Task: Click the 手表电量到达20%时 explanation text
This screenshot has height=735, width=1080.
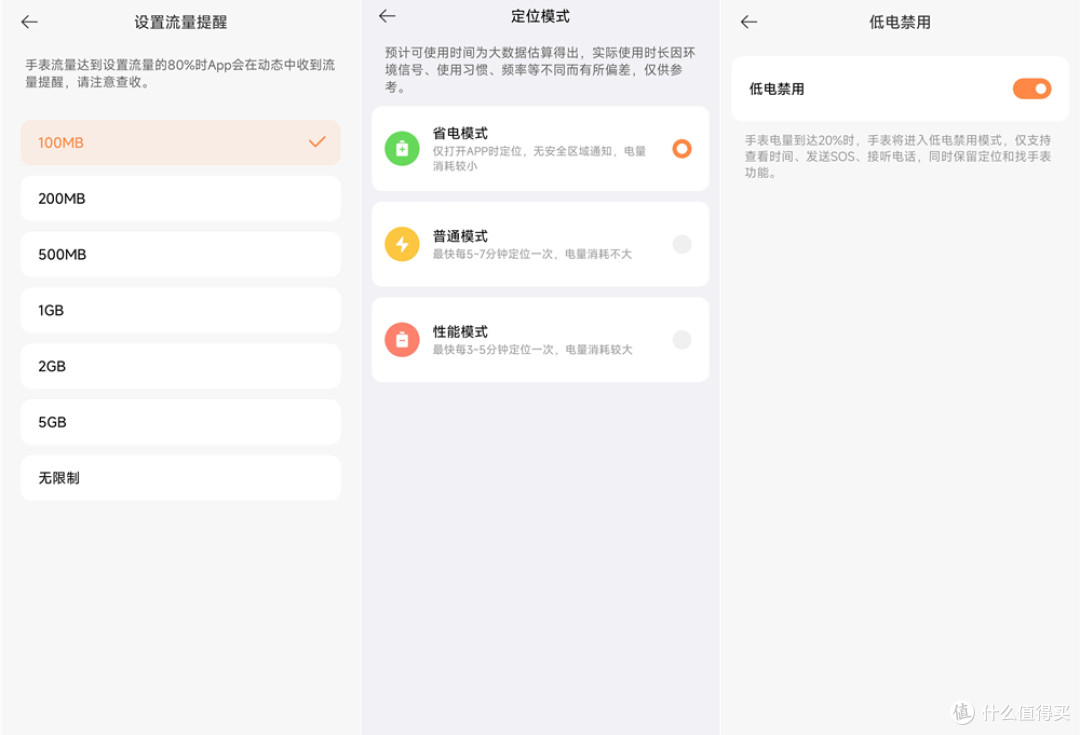Action: (x=897, y=156)
